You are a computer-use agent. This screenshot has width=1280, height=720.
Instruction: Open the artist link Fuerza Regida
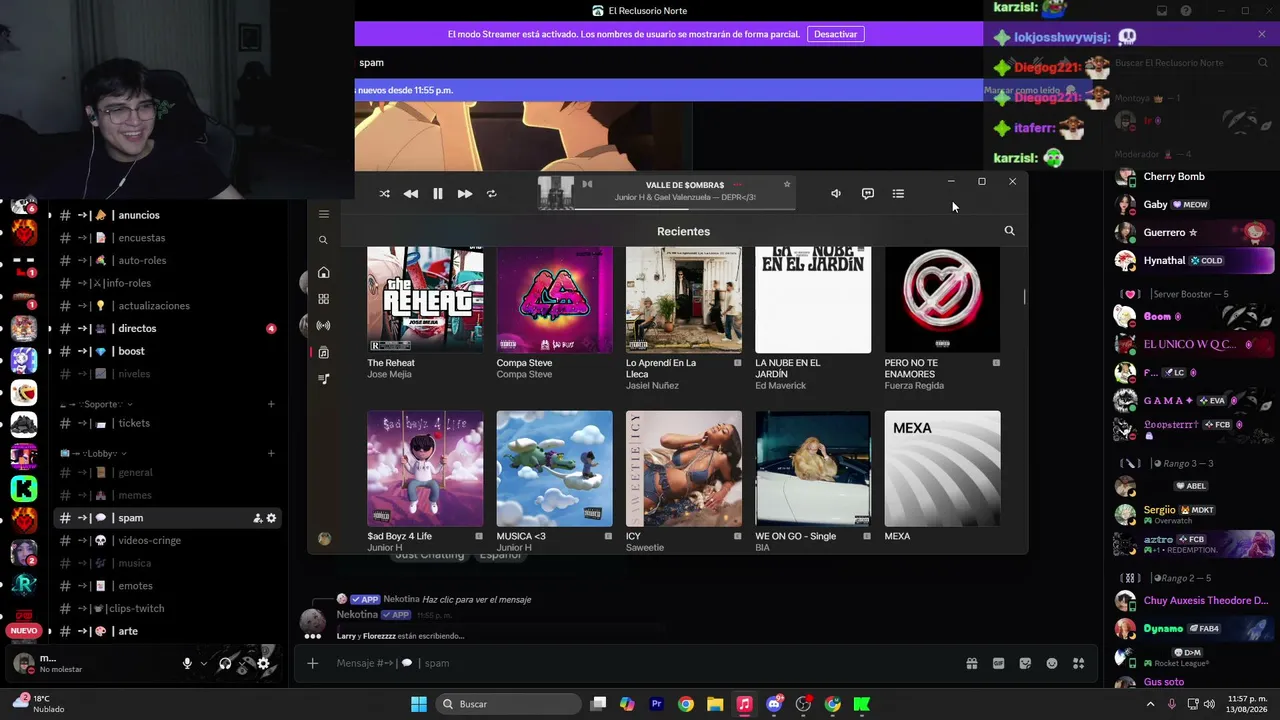914,386
